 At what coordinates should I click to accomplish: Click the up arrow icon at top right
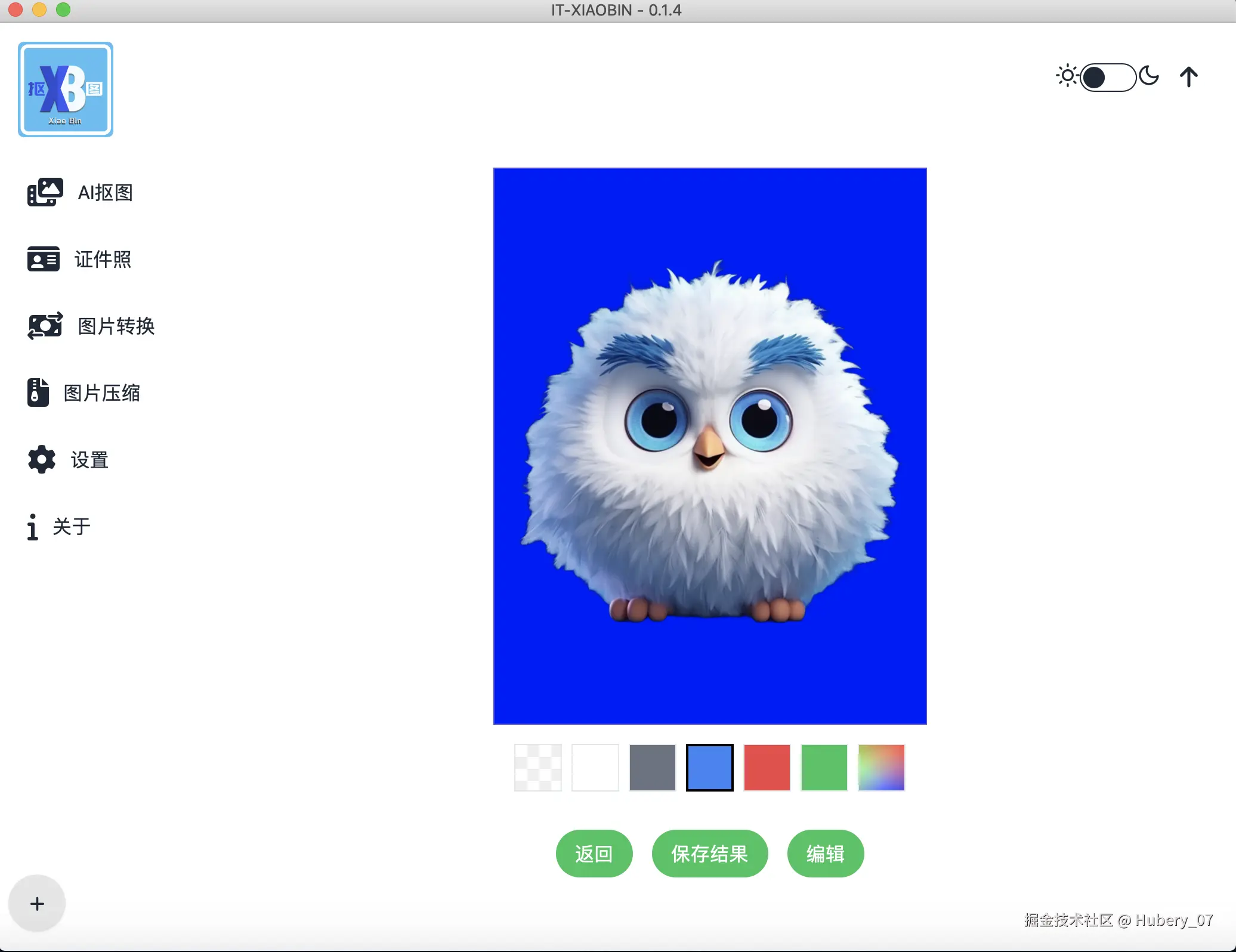click(x=1188, y=77)
